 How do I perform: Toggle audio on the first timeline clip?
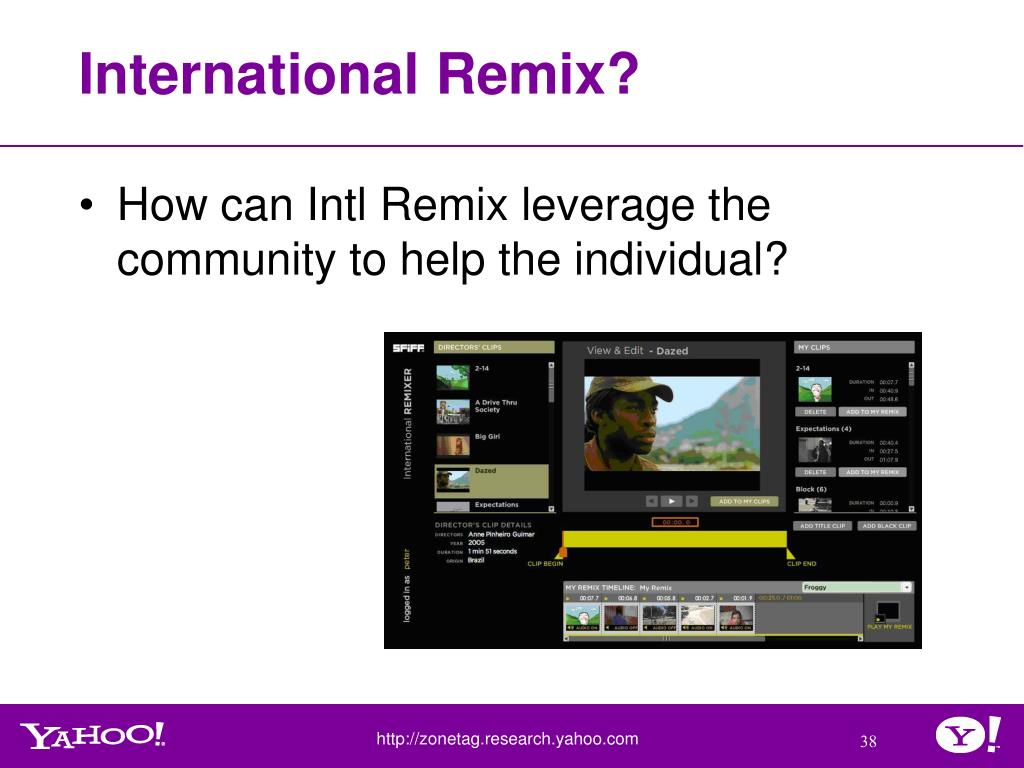pos(582,628)
